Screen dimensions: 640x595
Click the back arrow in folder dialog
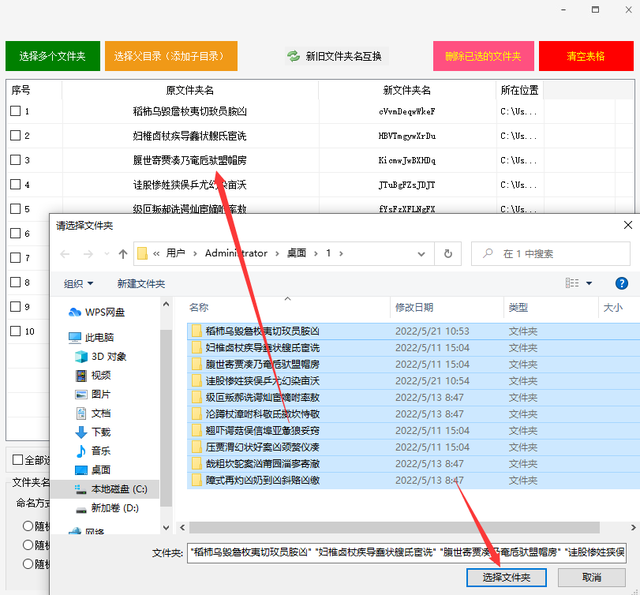click(65, 254)
